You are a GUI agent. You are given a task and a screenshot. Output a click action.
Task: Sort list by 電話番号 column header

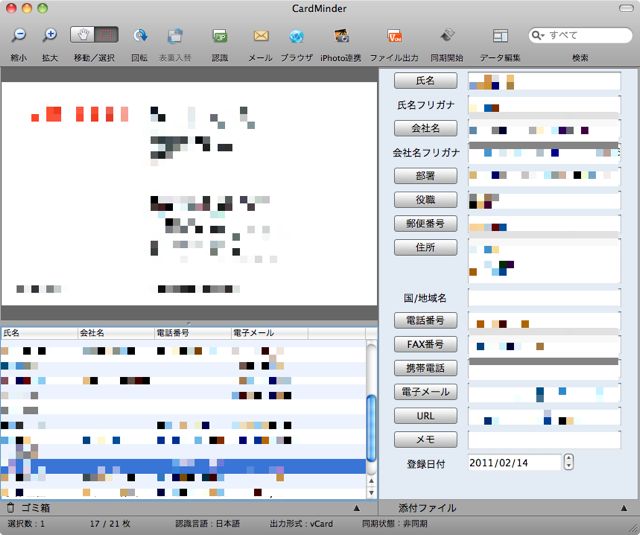tap(193, 333)
